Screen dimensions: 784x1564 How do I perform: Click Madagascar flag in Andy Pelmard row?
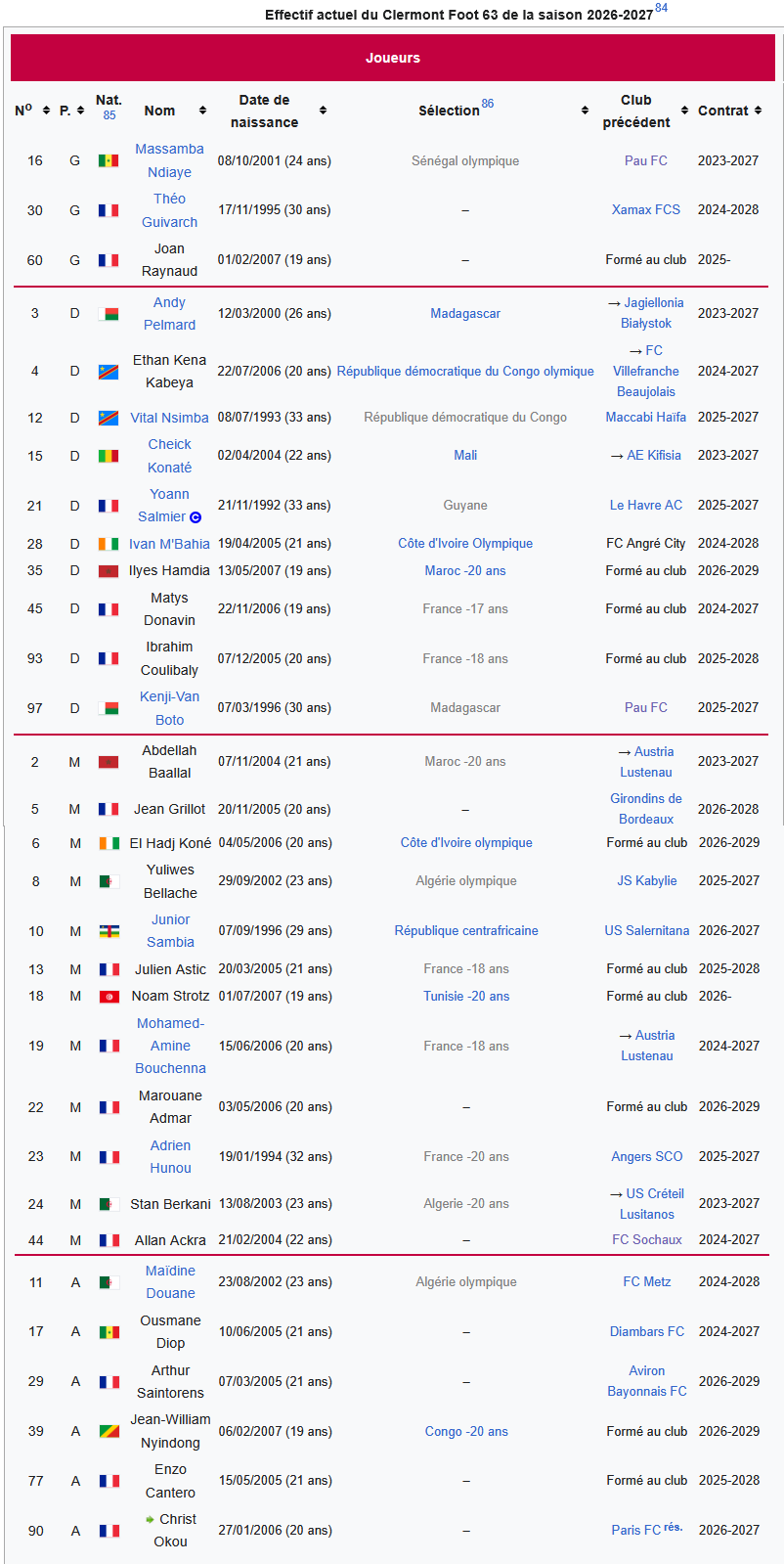[109, 314]
